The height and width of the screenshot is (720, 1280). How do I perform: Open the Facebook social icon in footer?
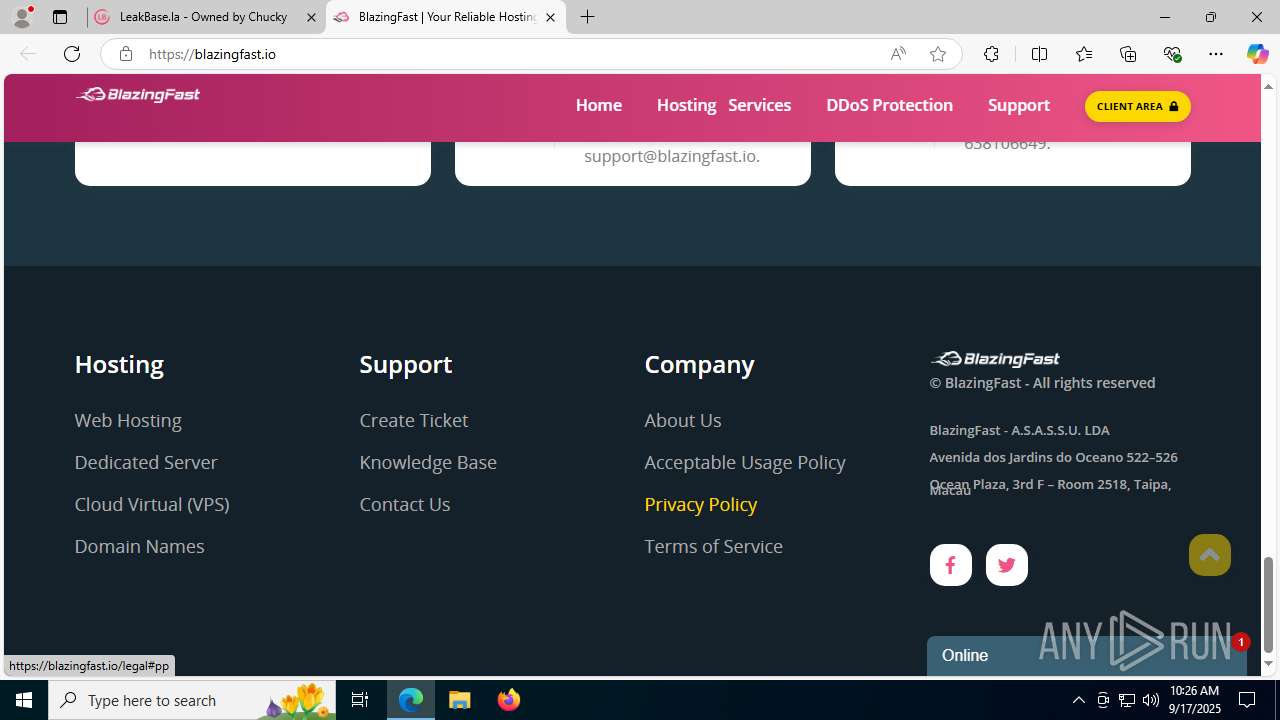coord(950,565)
